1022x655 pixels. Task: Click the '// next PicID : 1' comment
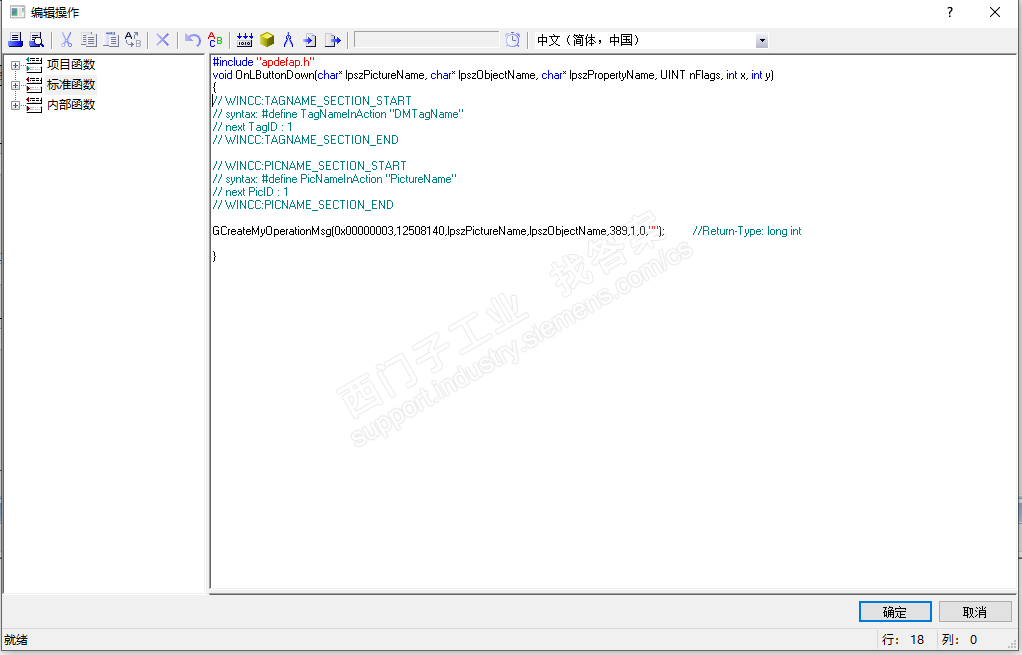250,192
